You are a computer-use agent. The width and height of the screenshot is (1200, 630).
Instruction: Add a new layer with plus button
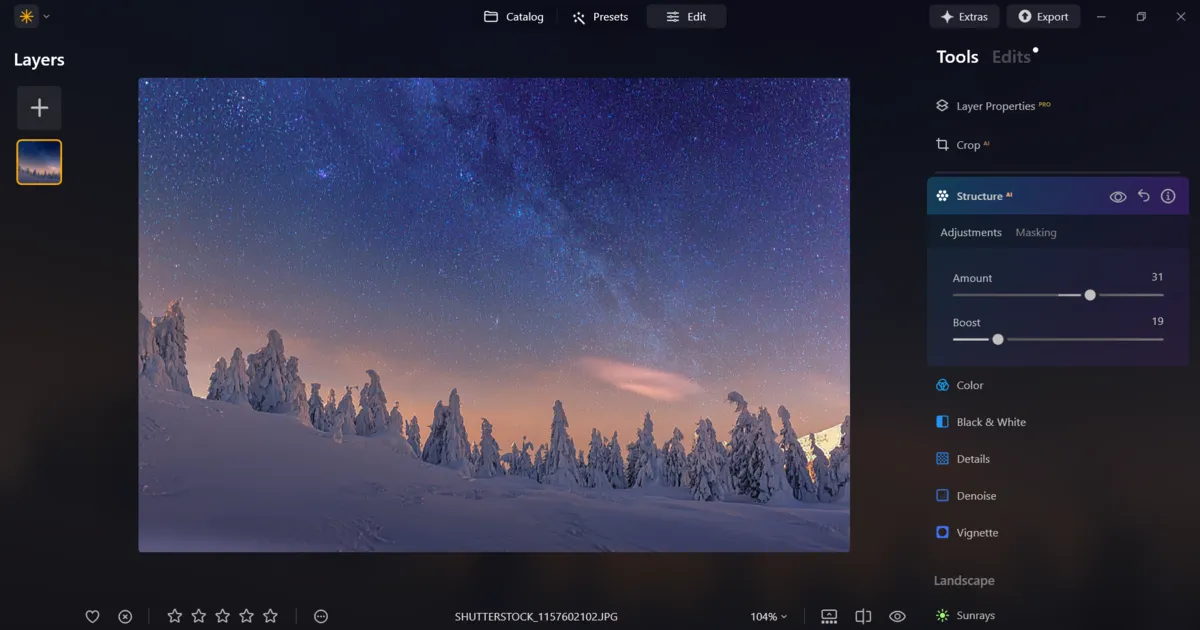tap(39, 108)
